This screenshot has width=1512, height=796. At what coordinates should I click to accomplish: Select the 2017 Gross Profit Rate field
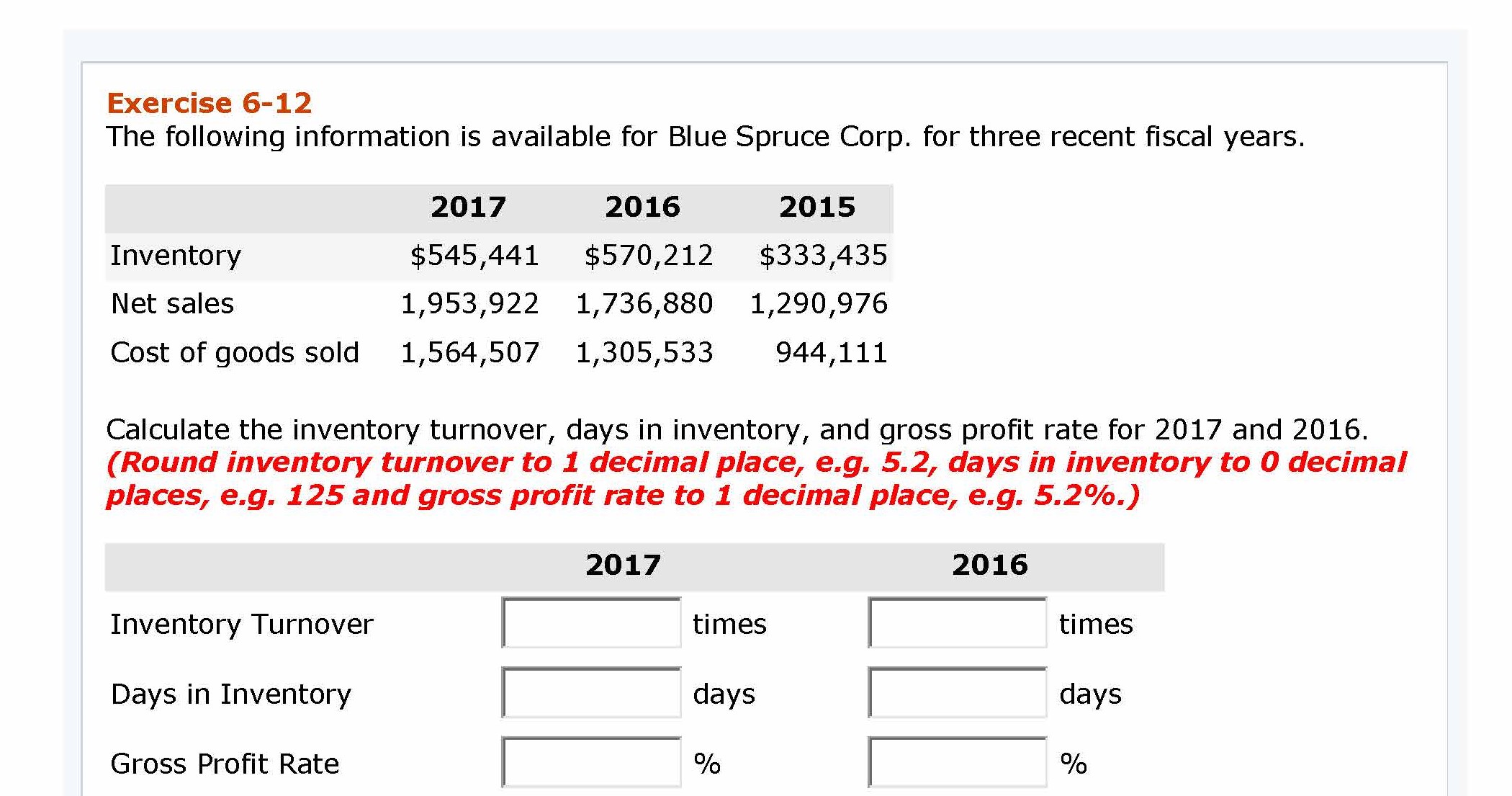[x=591, y=762]
